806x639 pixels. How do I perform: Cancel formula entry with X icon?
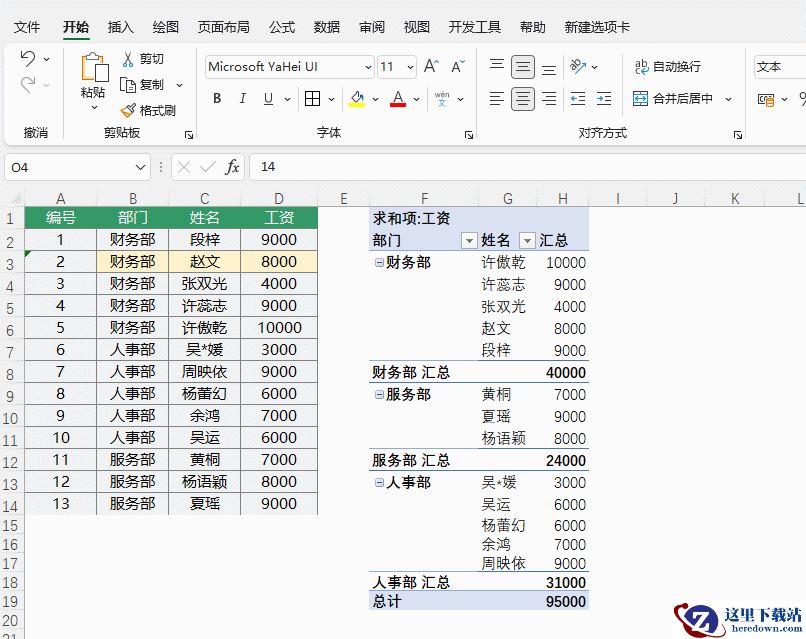click(184, 167)
